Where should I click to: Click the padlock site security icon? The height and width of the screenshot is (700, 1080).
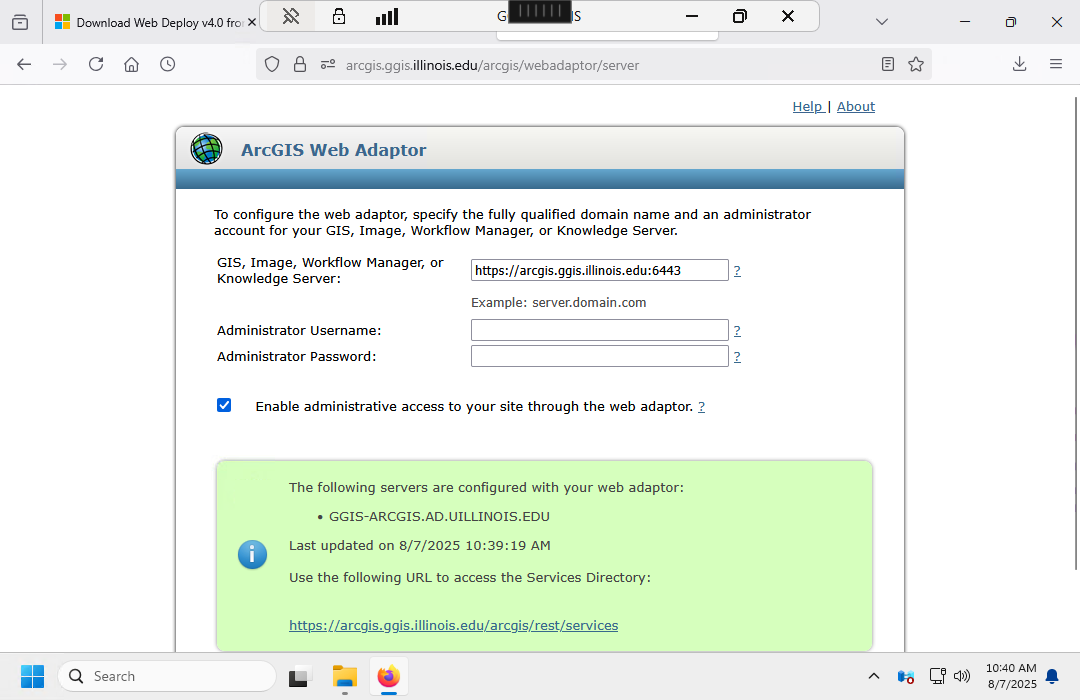point(299,64)
